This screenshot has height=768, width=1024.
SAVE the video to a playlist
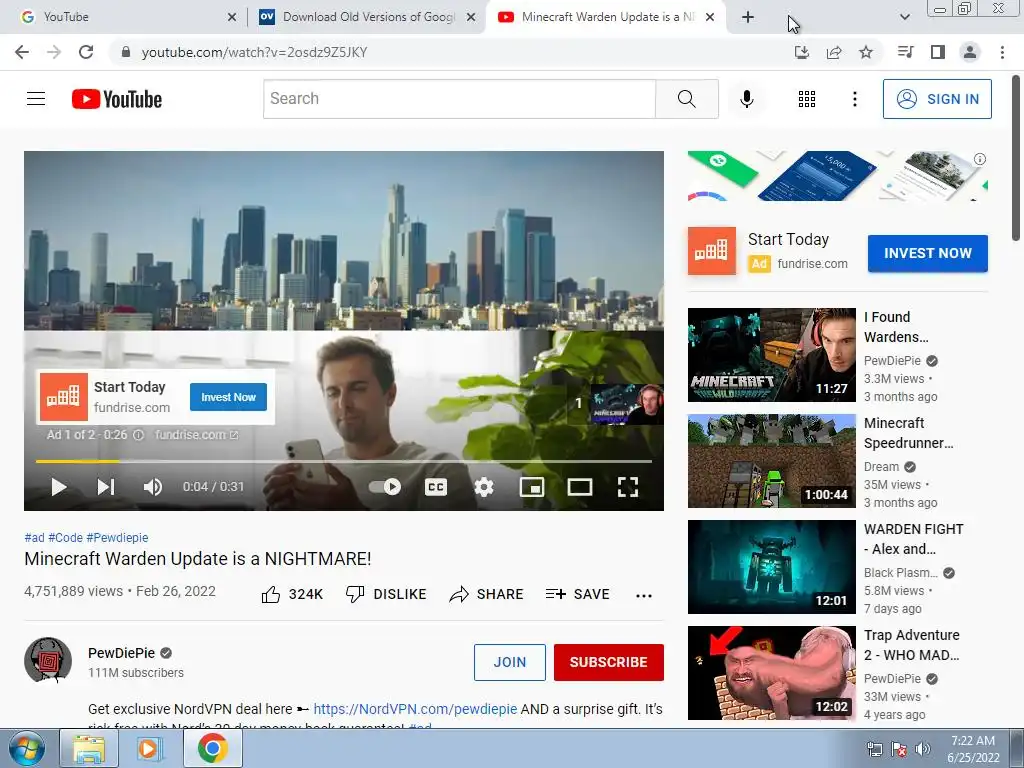577,594
